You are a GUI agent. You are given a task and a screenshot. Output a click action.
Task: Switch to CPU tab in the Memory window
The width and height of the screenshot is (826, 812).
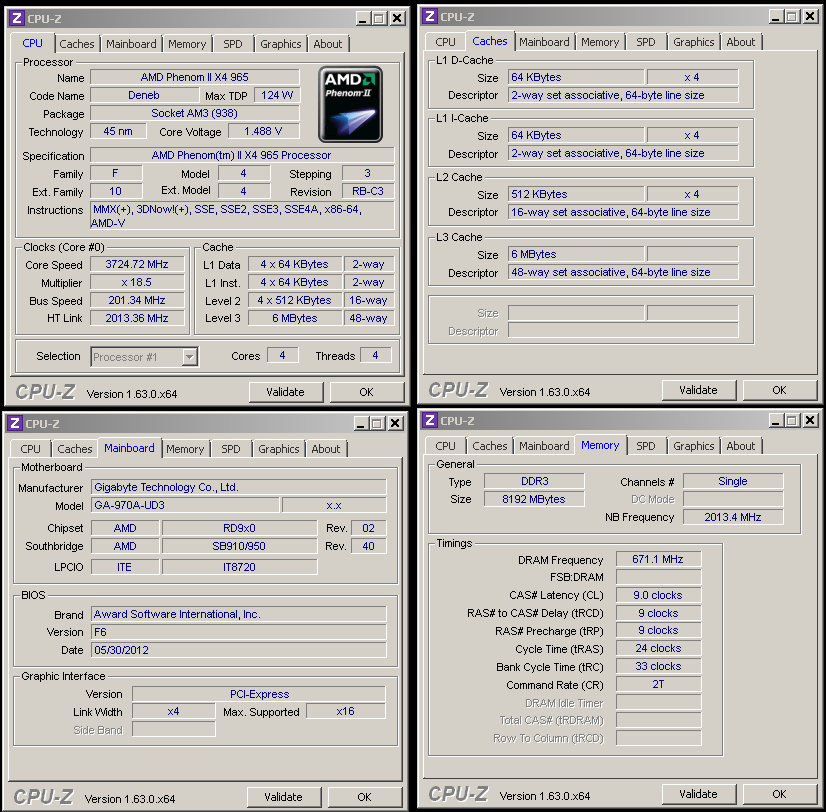tap(445, 446)
